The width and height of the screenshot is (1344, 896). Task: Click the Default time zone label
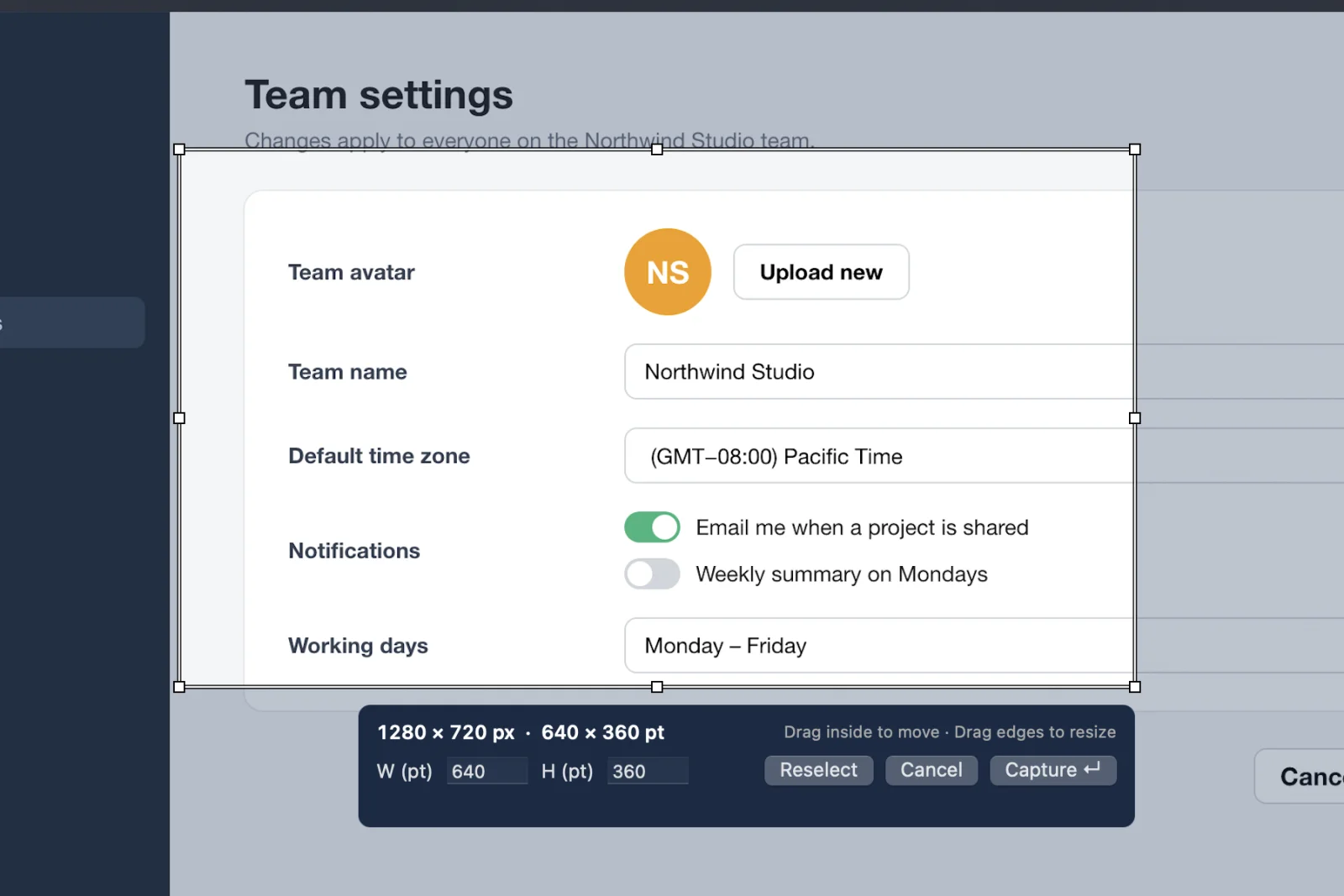[379, 456]
